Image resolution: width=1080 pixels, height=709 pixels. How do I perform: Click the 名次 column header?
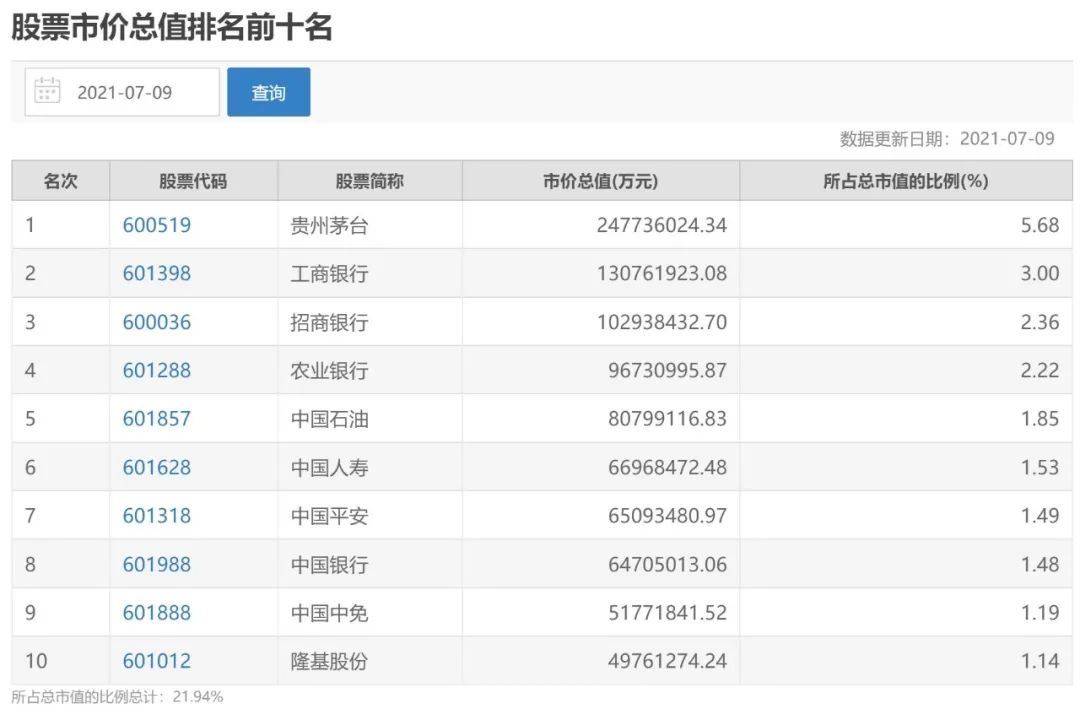[59, 180]
